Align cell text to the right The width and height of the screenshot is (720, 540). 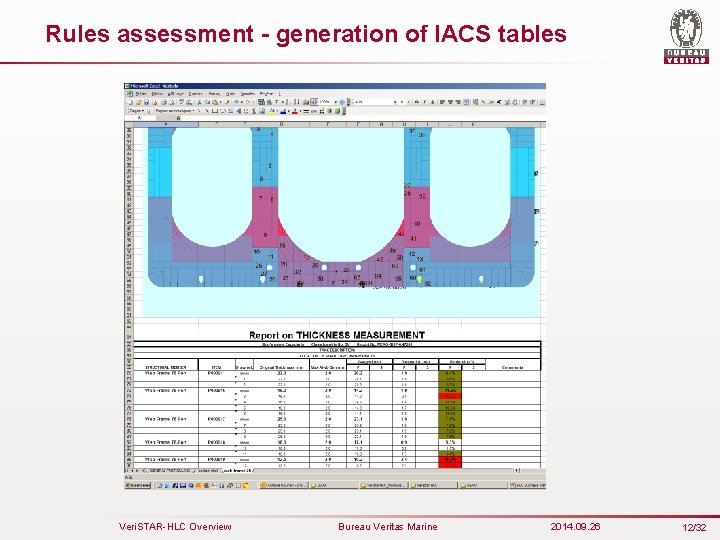458,102
